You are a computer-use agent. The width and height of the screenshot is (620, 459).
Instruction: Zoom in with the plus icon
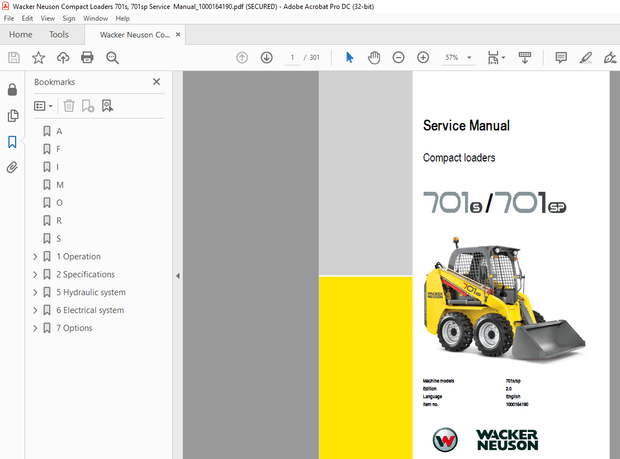coord(423,58)
